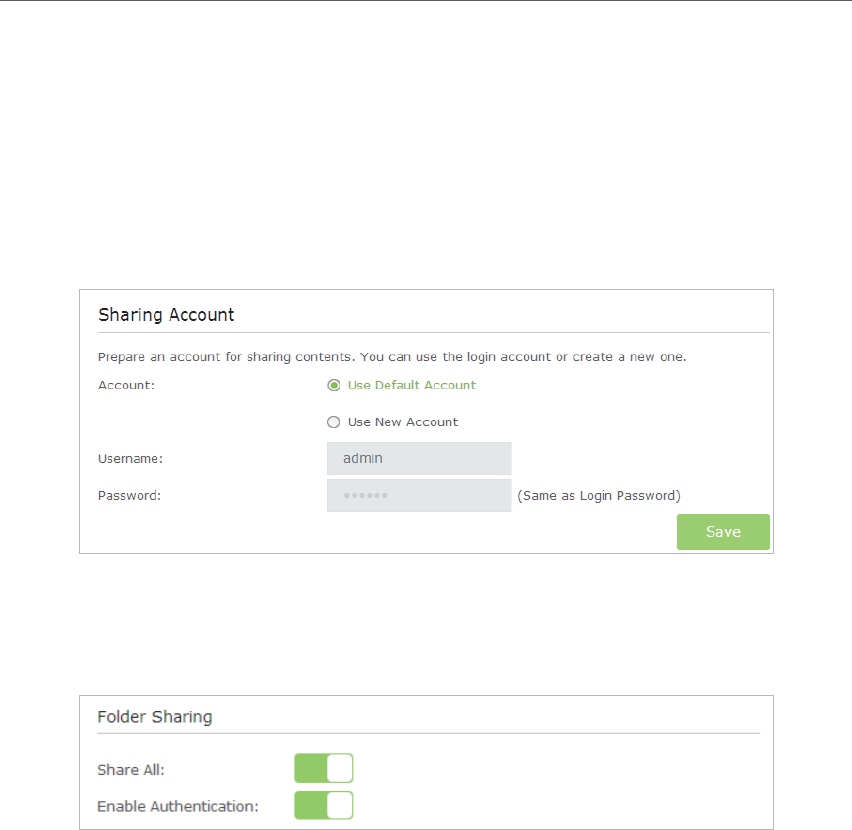The height and width of the screenshot is (830, 852).
Task: Focus the Username field containing admin
Action: coord(419,458)
